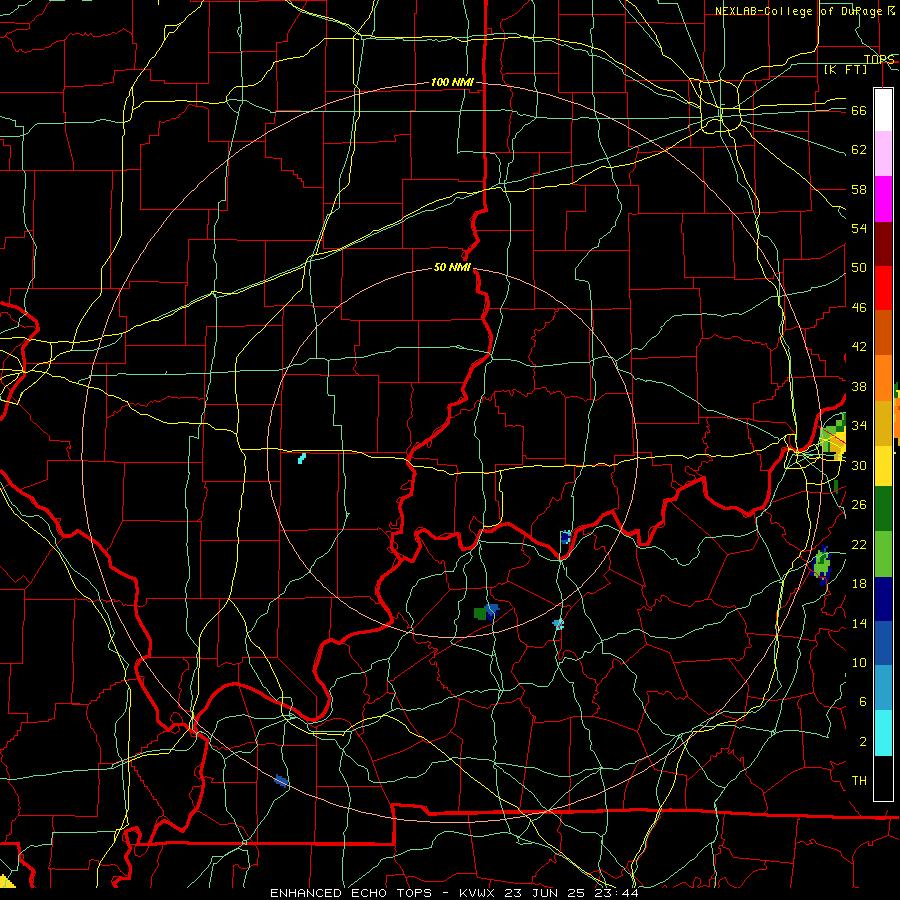This screenshot has width=900, height=900.
Task: Click the '30' legend value
Action: [x=859, y=465]
